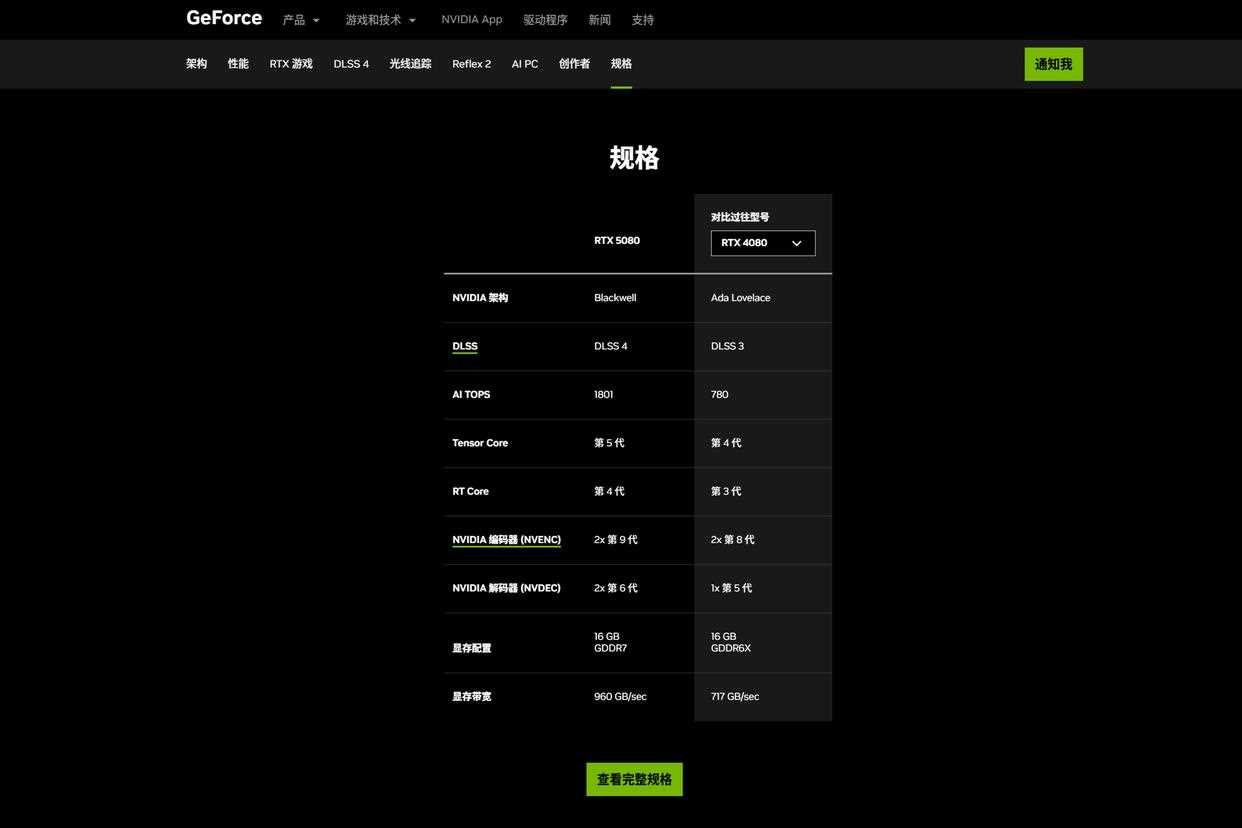The width and height of the screenshot is (1242, 828).
Task: Jump to the DLSS 4 section tab
Action: [351, 64]
